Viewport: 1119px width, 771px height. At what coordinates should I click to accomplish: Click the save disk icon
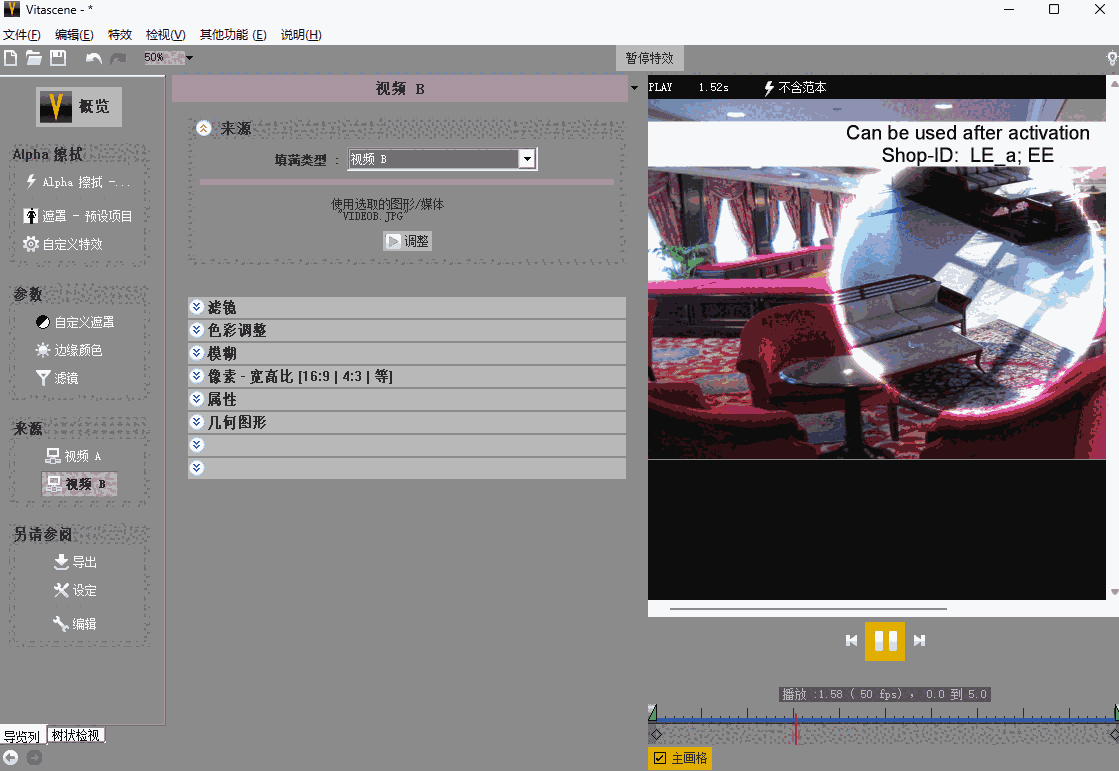(x=58, y=58)
